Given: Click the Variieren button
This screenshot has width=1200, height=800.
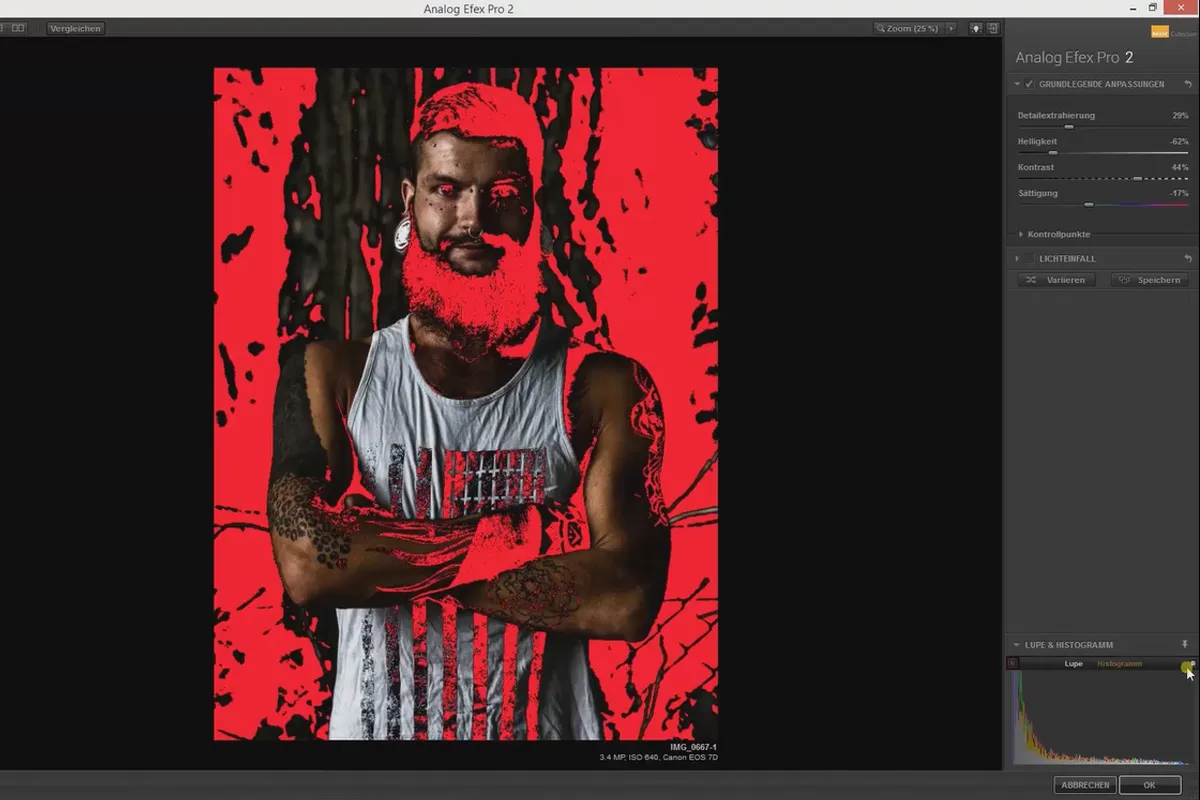Looking at the screenshot, I should [1057, 280].
